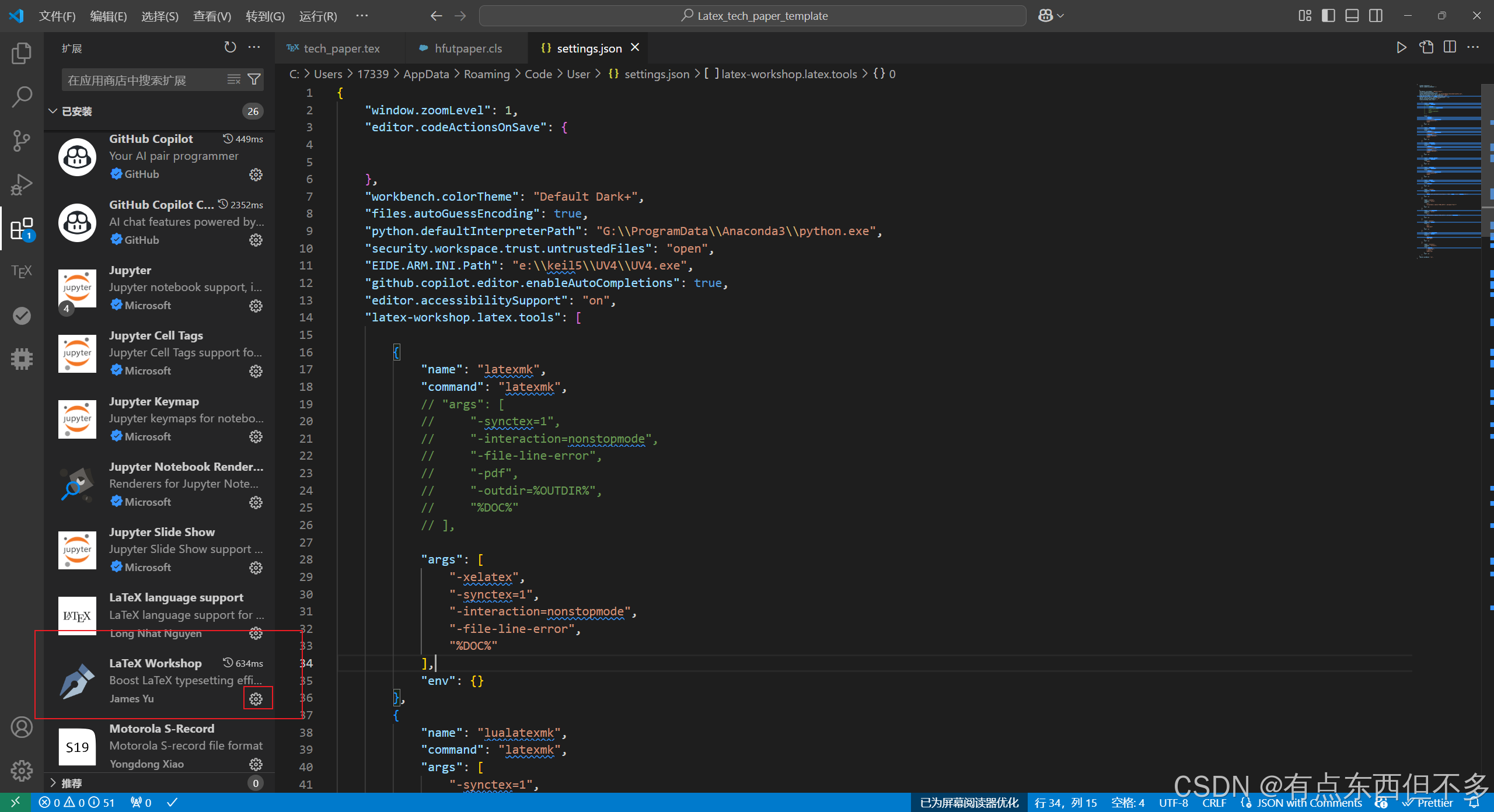Toggle the secondary side bar
The height and width of the screenshot is (812, 1494).
click(x=1376, y=16)
